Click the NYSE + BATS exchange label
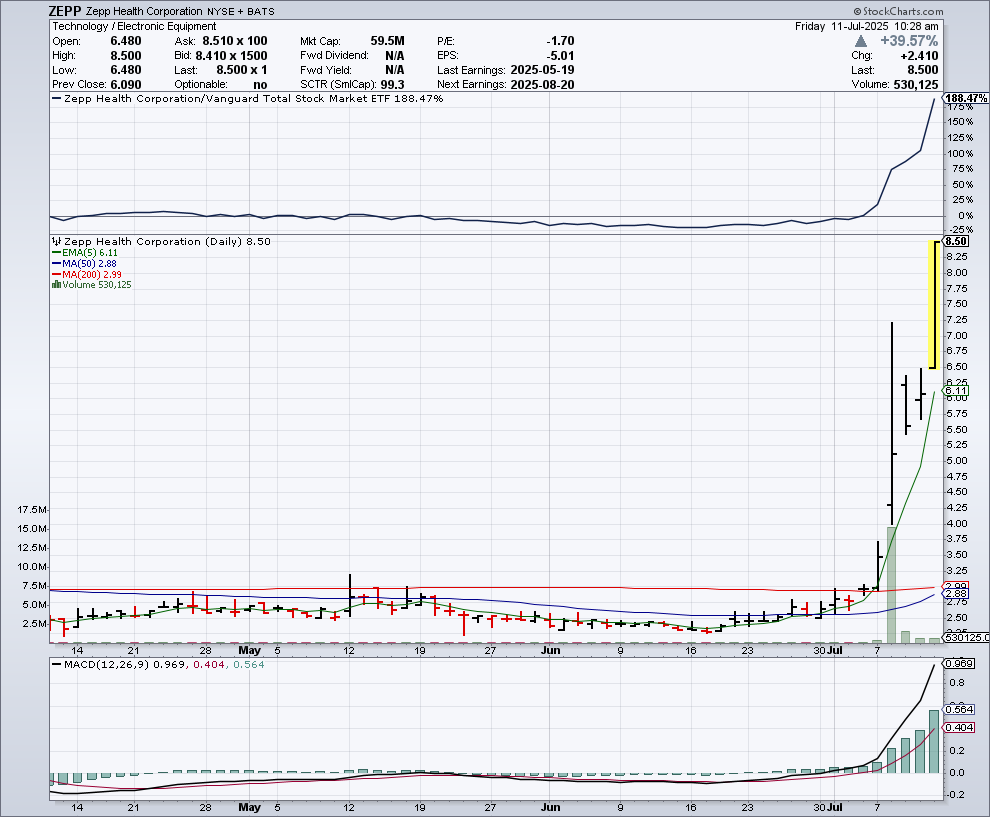990x817 pixels. 241,11
